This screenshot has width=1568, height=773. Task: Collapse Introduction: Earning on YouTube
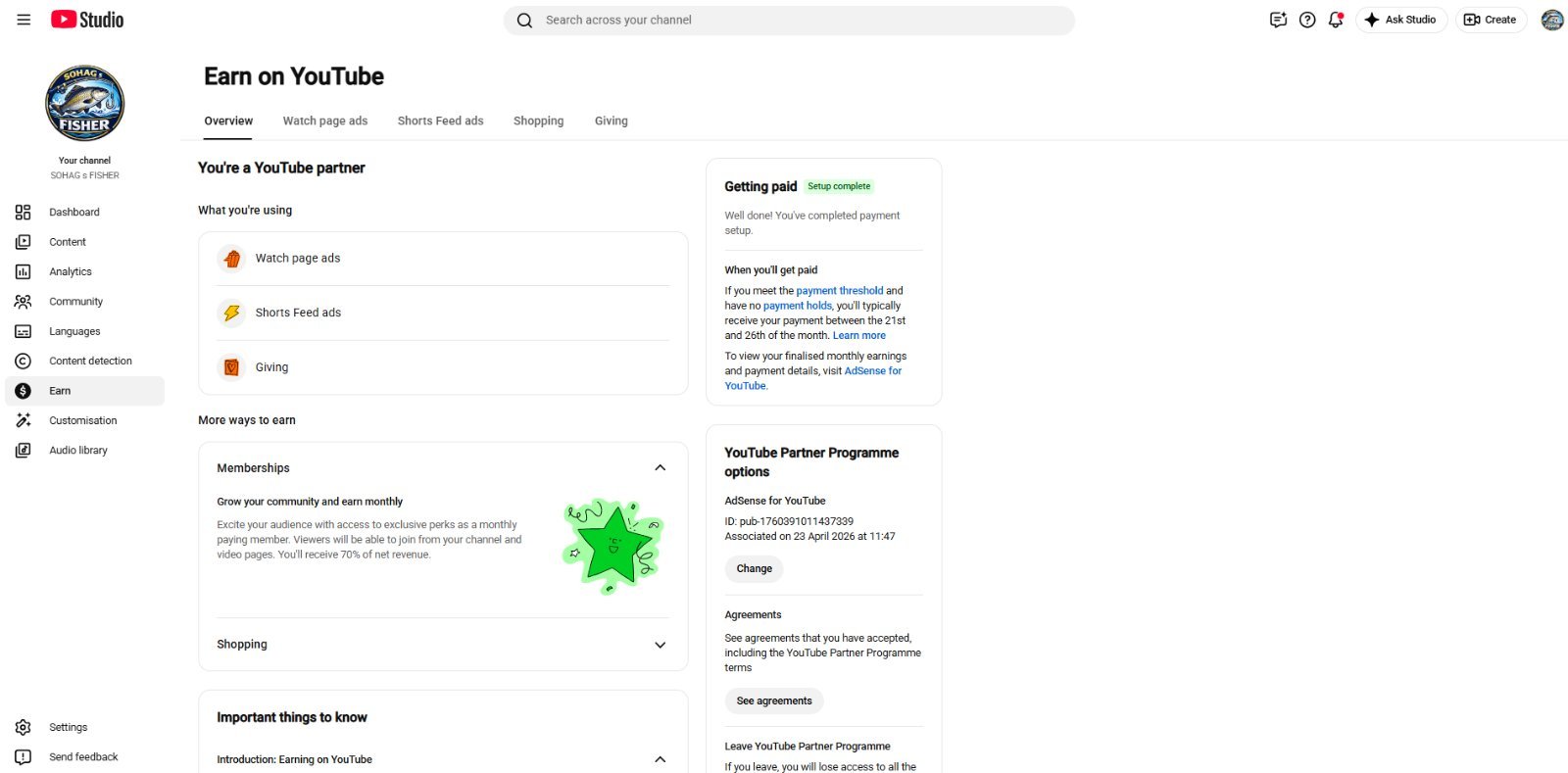tap(660, 760)
